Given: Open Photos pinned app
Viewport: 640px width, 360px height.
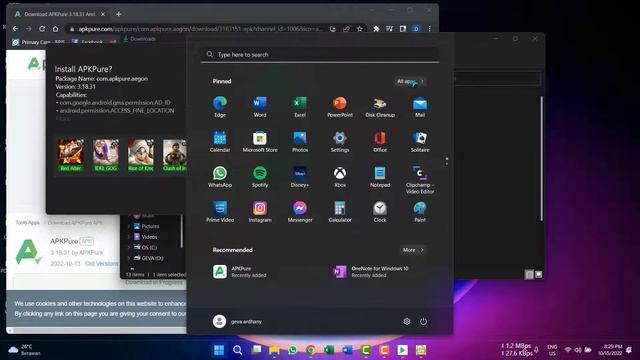Looking at the screenshot, I should (x=300, y=142).
